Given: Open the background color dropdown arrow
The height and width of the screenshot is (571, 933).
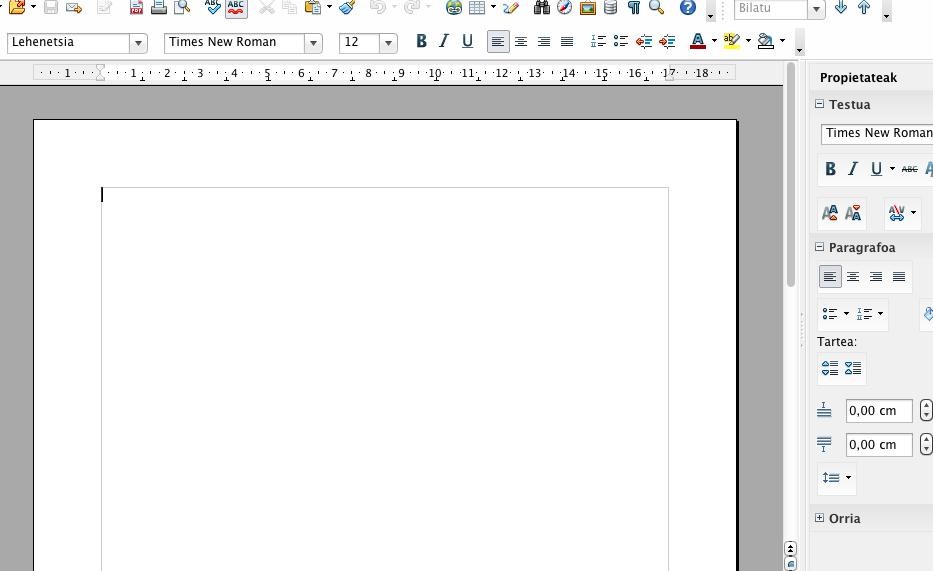Looking at the screenshot, I should (x=782, y=41).
